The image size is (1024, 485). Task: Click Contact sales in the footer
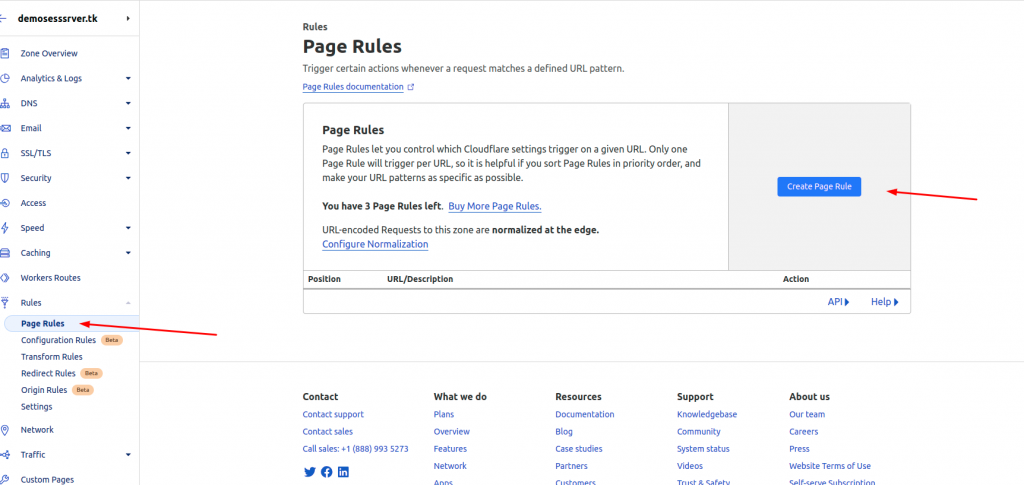click(x=328, y=431)
